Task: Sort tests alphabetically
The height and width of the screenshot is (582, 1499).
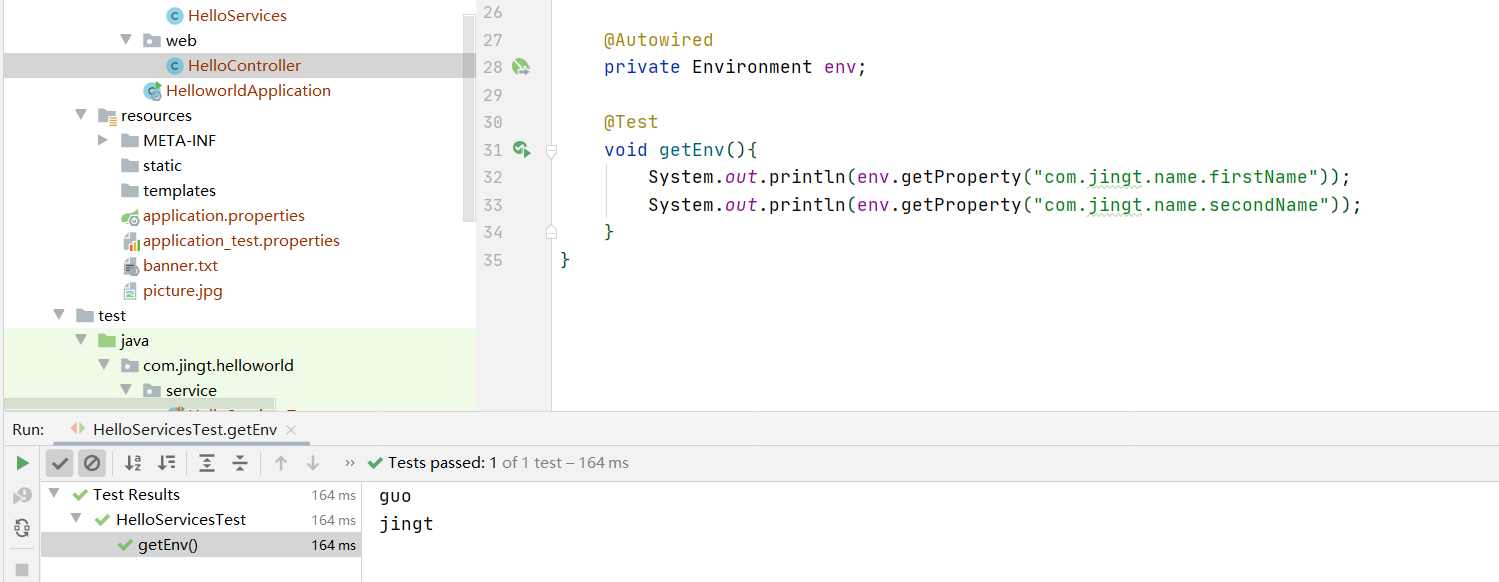Action: click(133, 463)
